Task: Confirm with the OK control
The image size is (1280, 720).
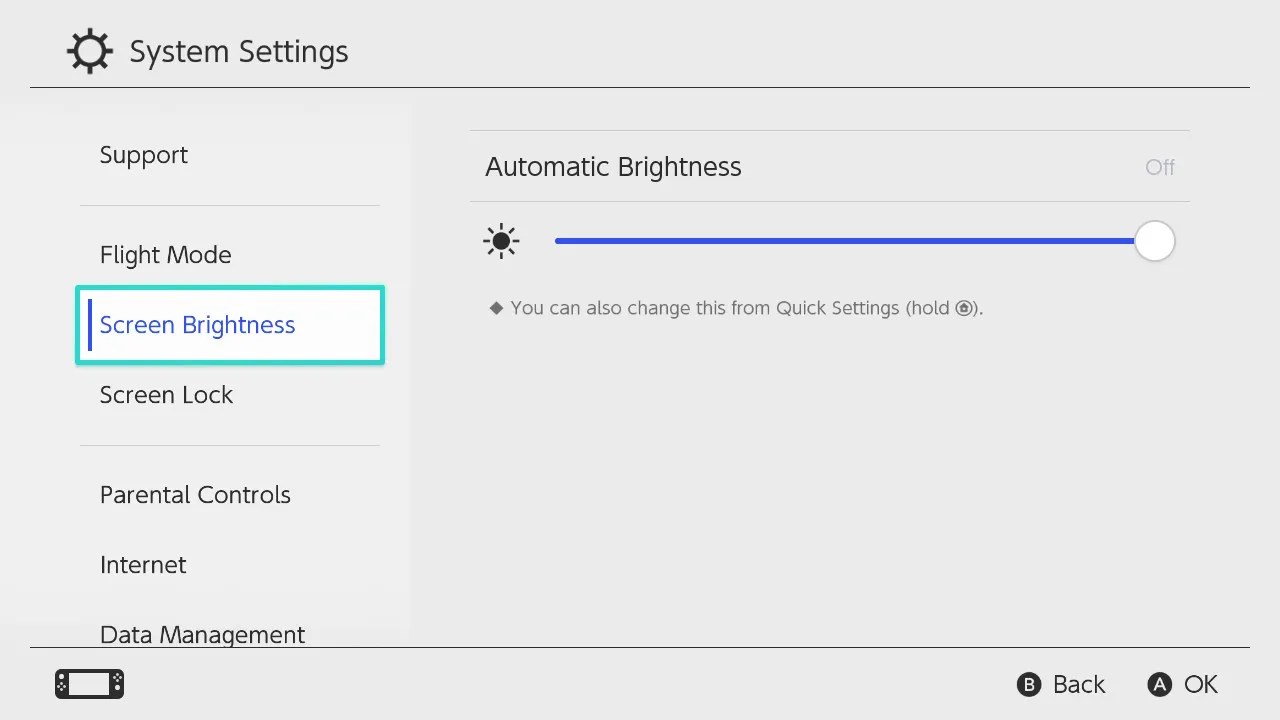Action: click(1183, 684)
